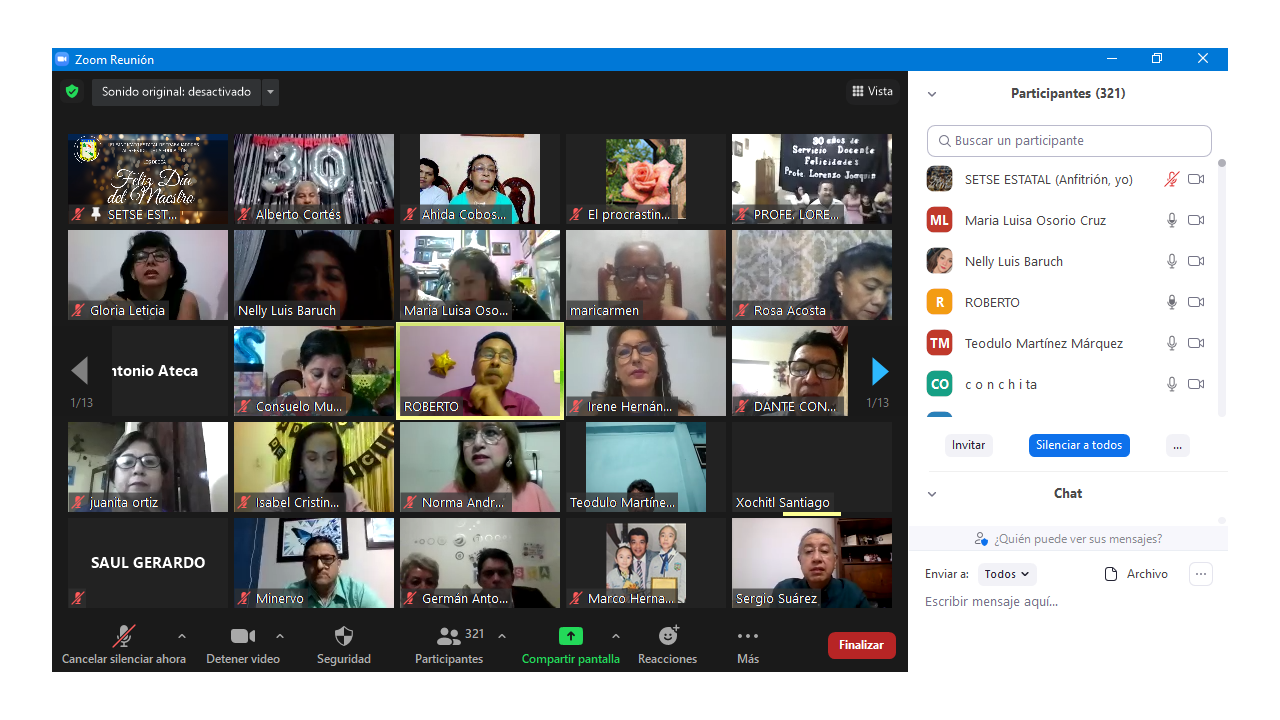Click the green encryption shield icon
Screen dimensions: 1280x720
click(x=72, y=91)
